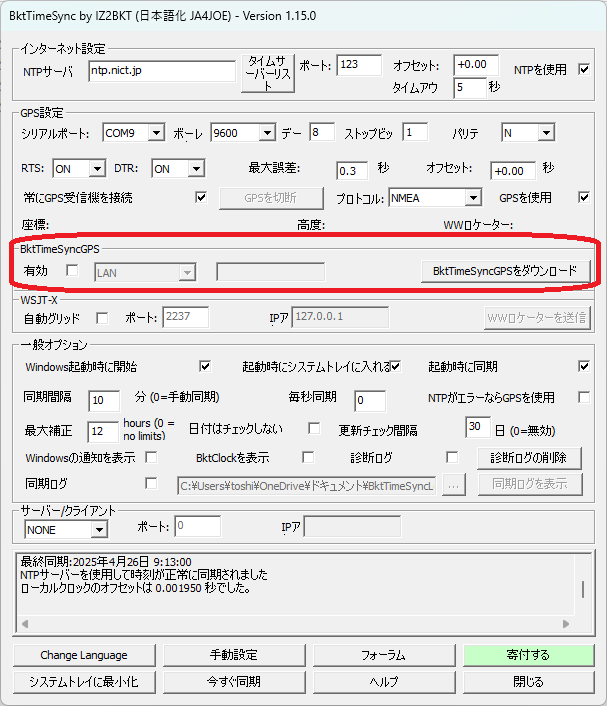Toggle the GPSを使用 checkbox
Image resolution: width=607 pixels, height=706 pixels.
tap(584, 197)
